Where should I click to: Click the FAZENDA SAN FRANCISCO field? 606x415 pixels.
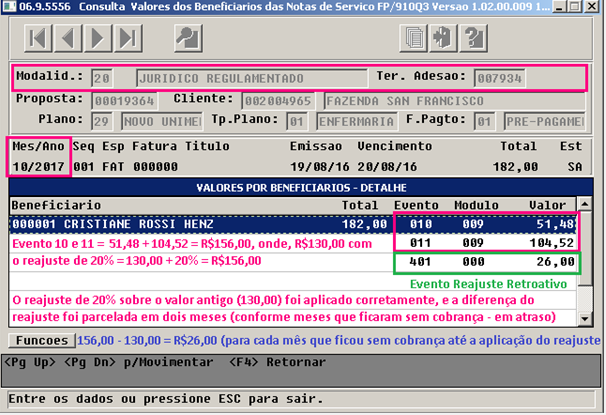(x=454, y=101)
